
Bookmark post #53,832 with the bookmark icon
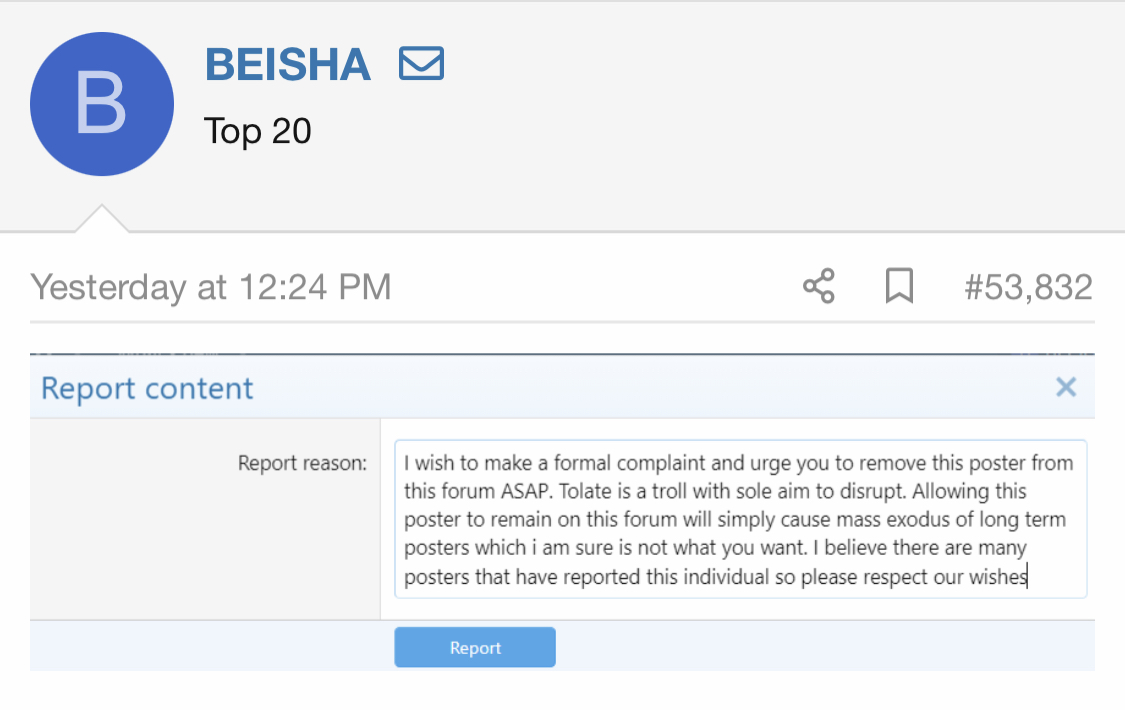[899, 288]
